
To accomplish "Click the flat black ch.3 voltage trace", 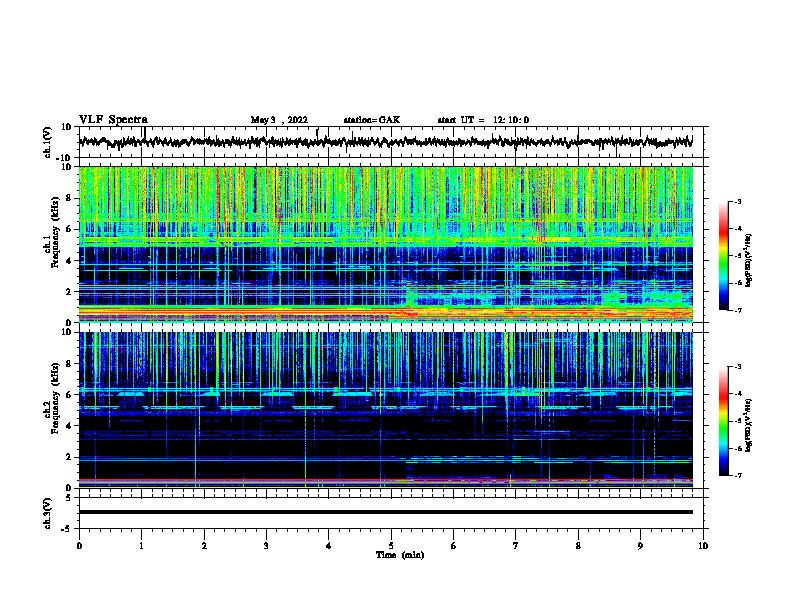I will click(x=385, y=512).
